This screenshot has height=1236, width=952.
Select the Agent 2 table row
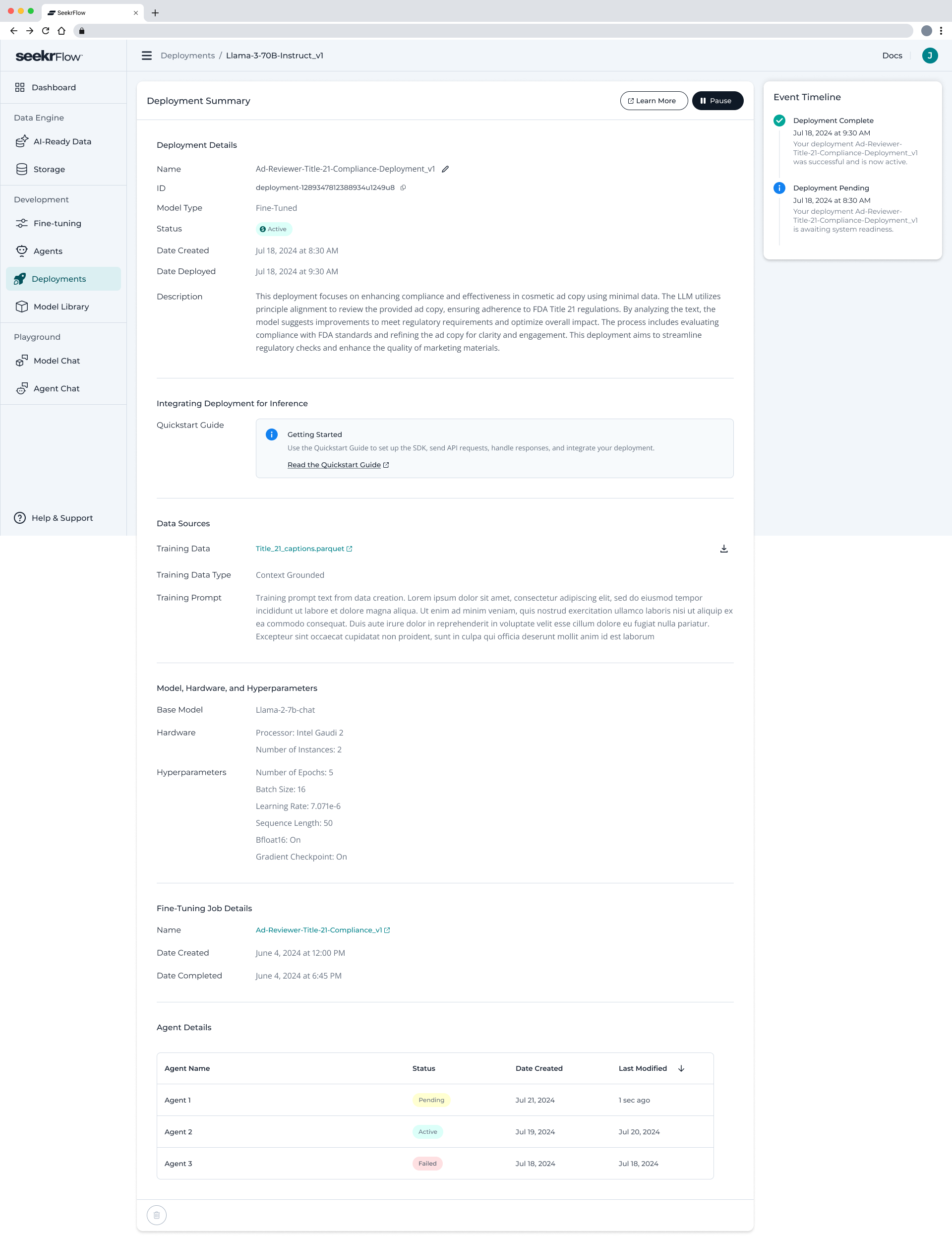[x=435, y=1132]
